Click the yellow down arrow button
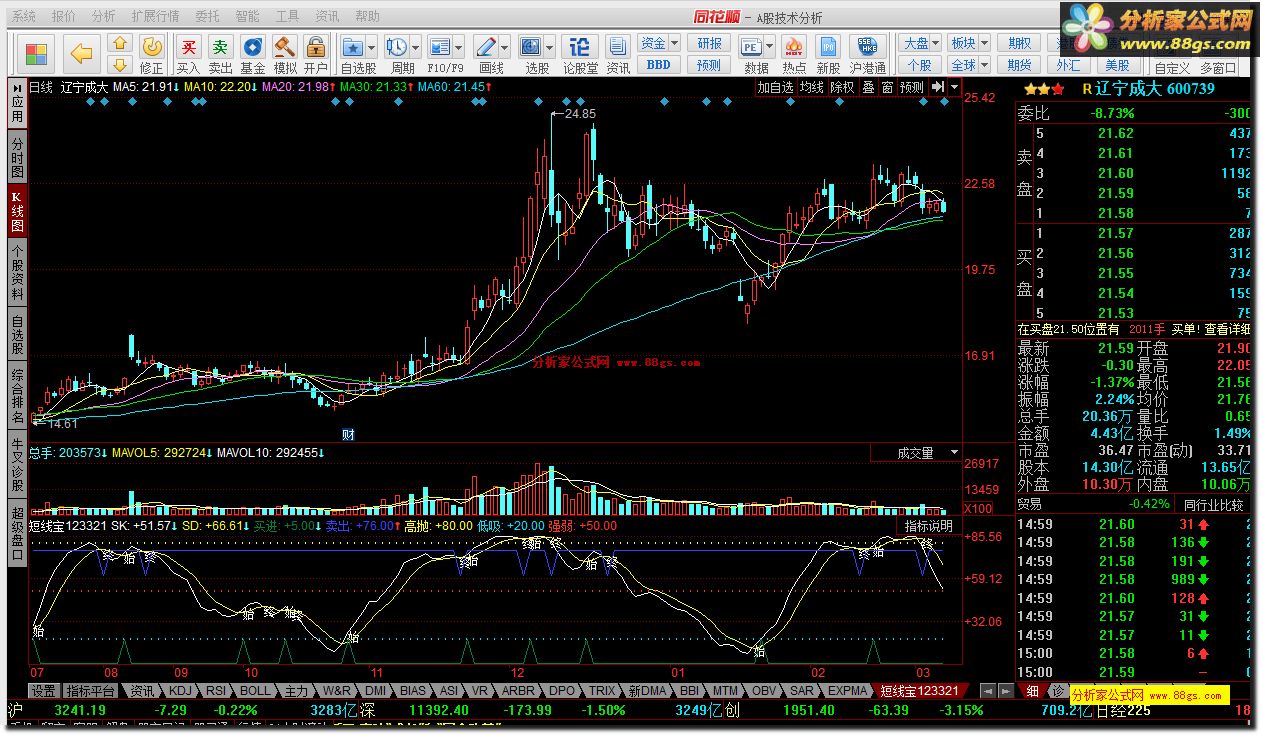 click(119, 64)
